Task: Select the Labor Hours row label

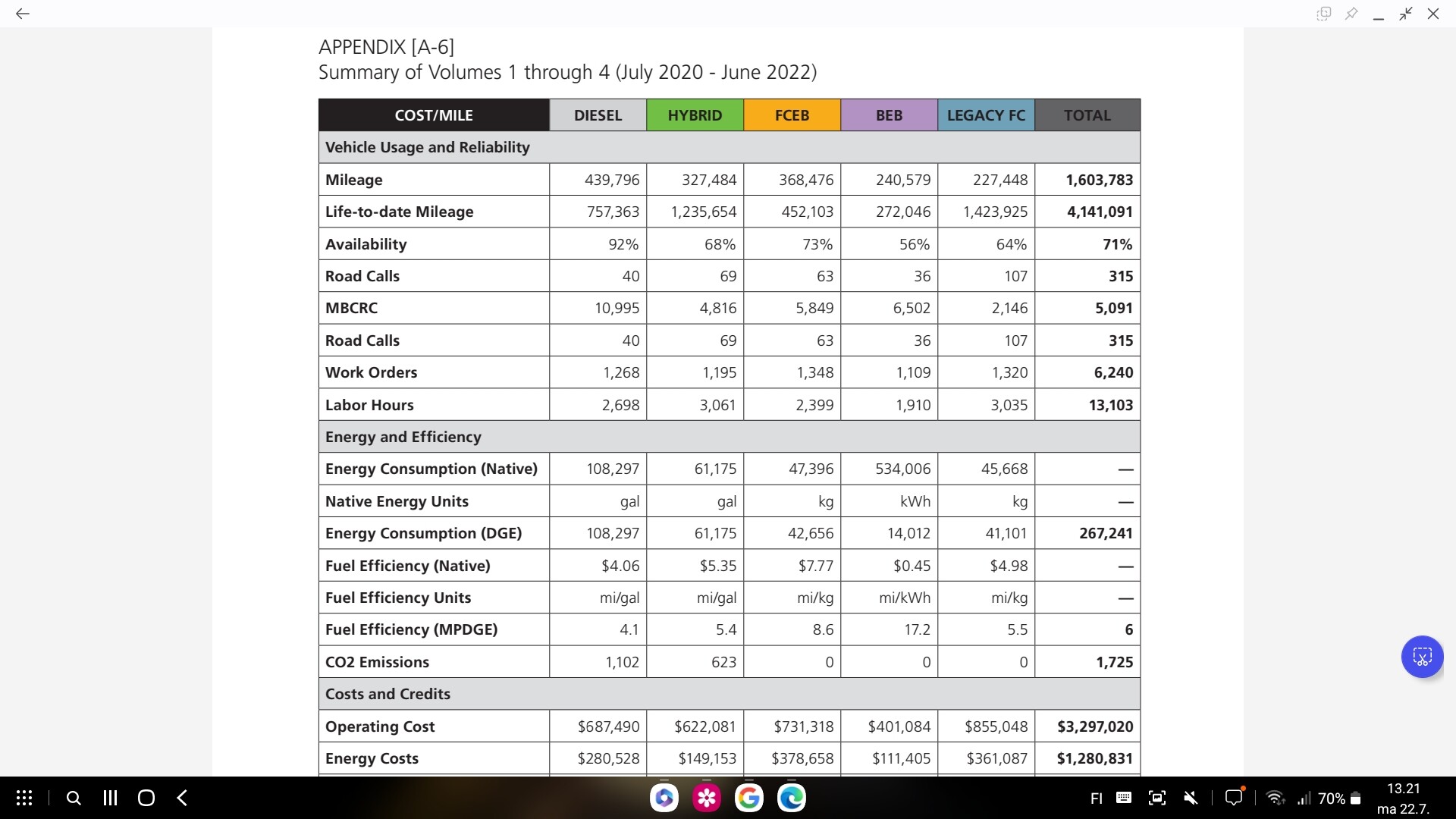Action: pos(369,405)
